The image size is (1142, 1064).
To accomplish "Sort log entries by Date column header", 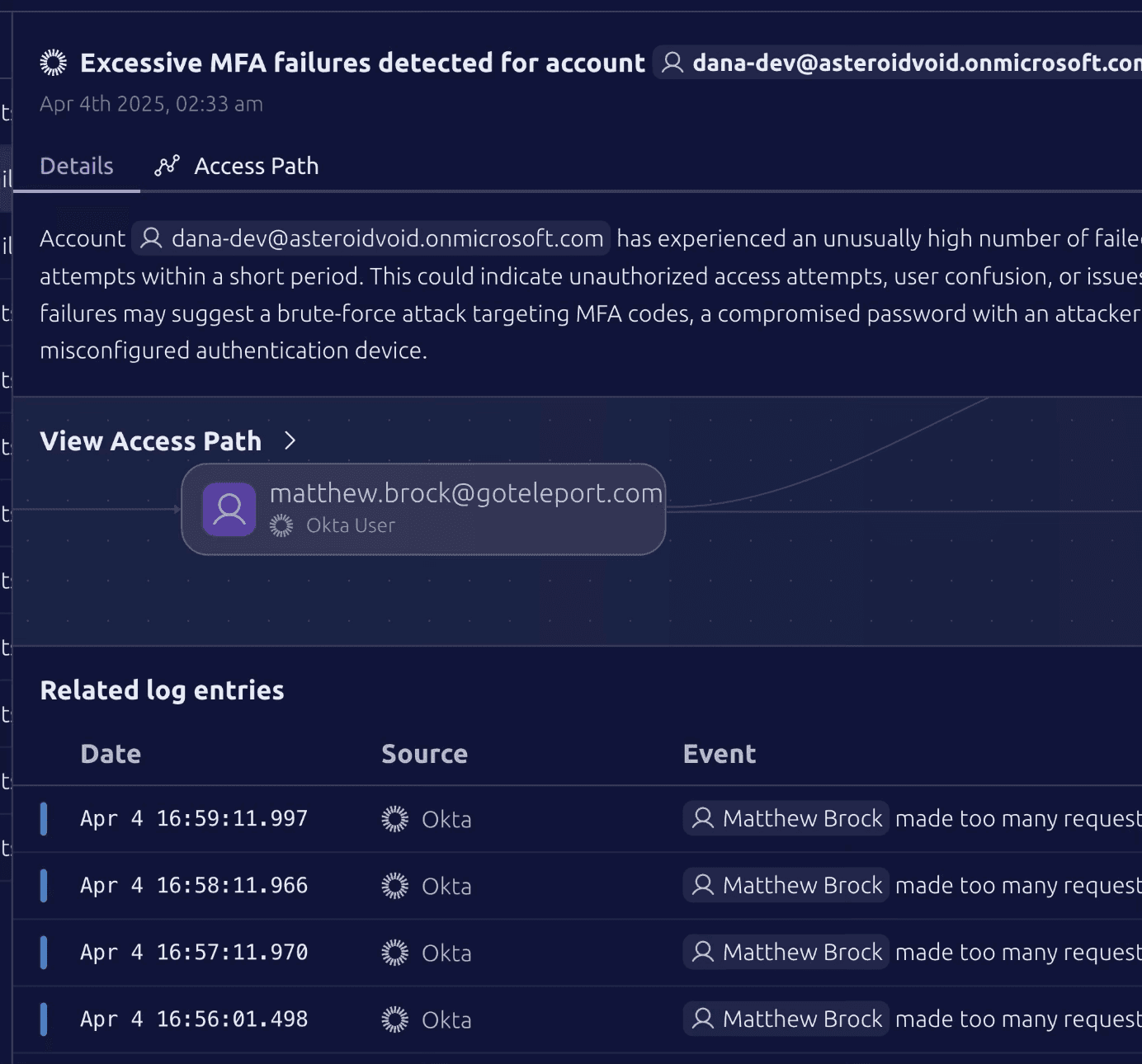I will click(x=111, y=754).
